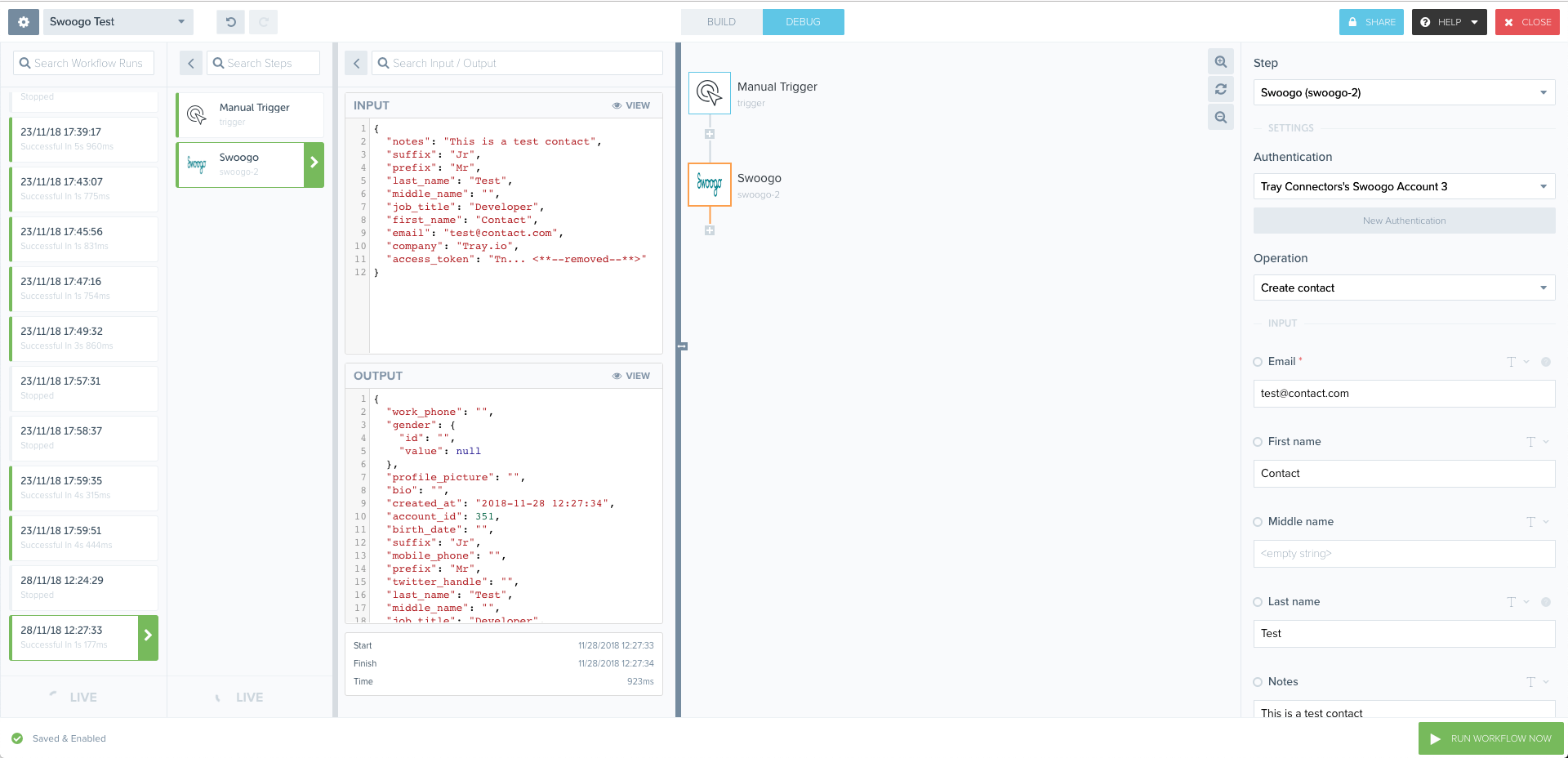The width and height of the screenshot is (1568, 758).
Task: Zoom in on the workflow canvas
Action: [x=1220, y=62]
